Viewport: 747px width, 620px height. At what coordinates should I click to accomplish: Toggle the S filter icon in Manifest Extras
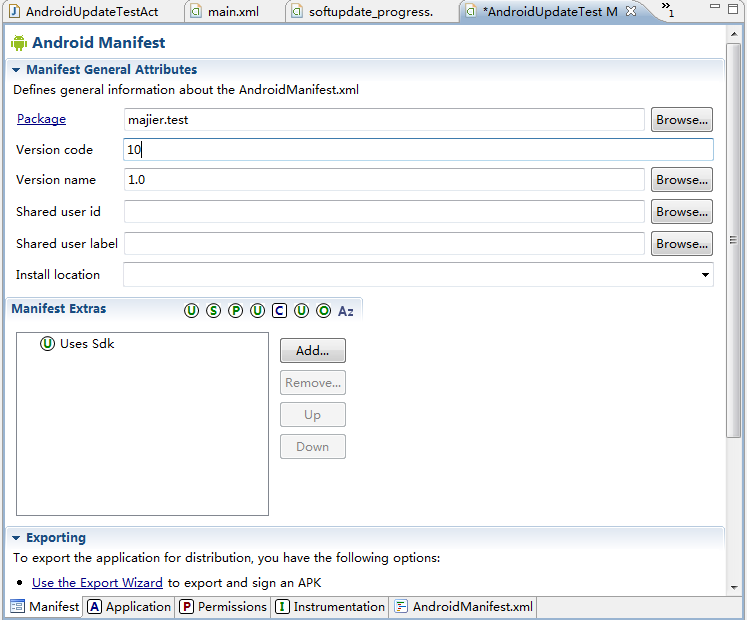[x=213, y=311]
